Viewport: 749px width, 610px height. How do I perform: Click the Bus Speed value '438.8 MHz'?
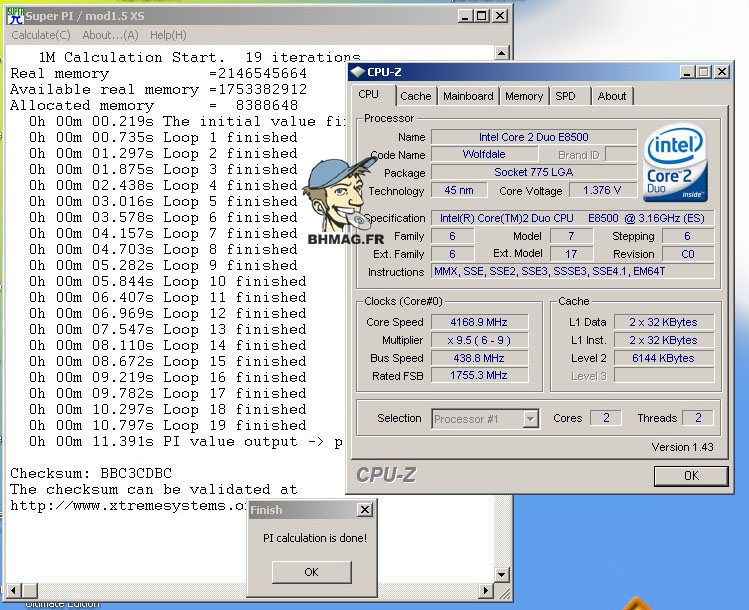tap(480, 358)
